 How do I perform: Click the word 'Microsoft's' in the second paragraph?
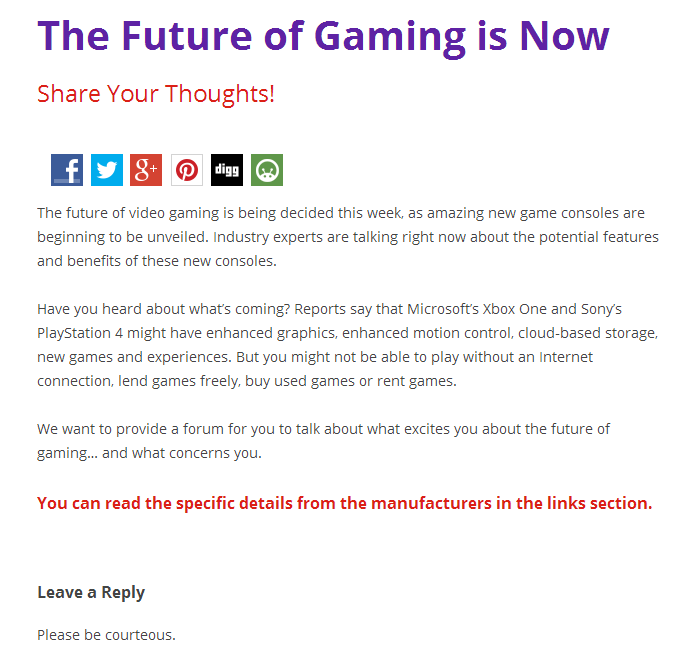pos(443,309)
